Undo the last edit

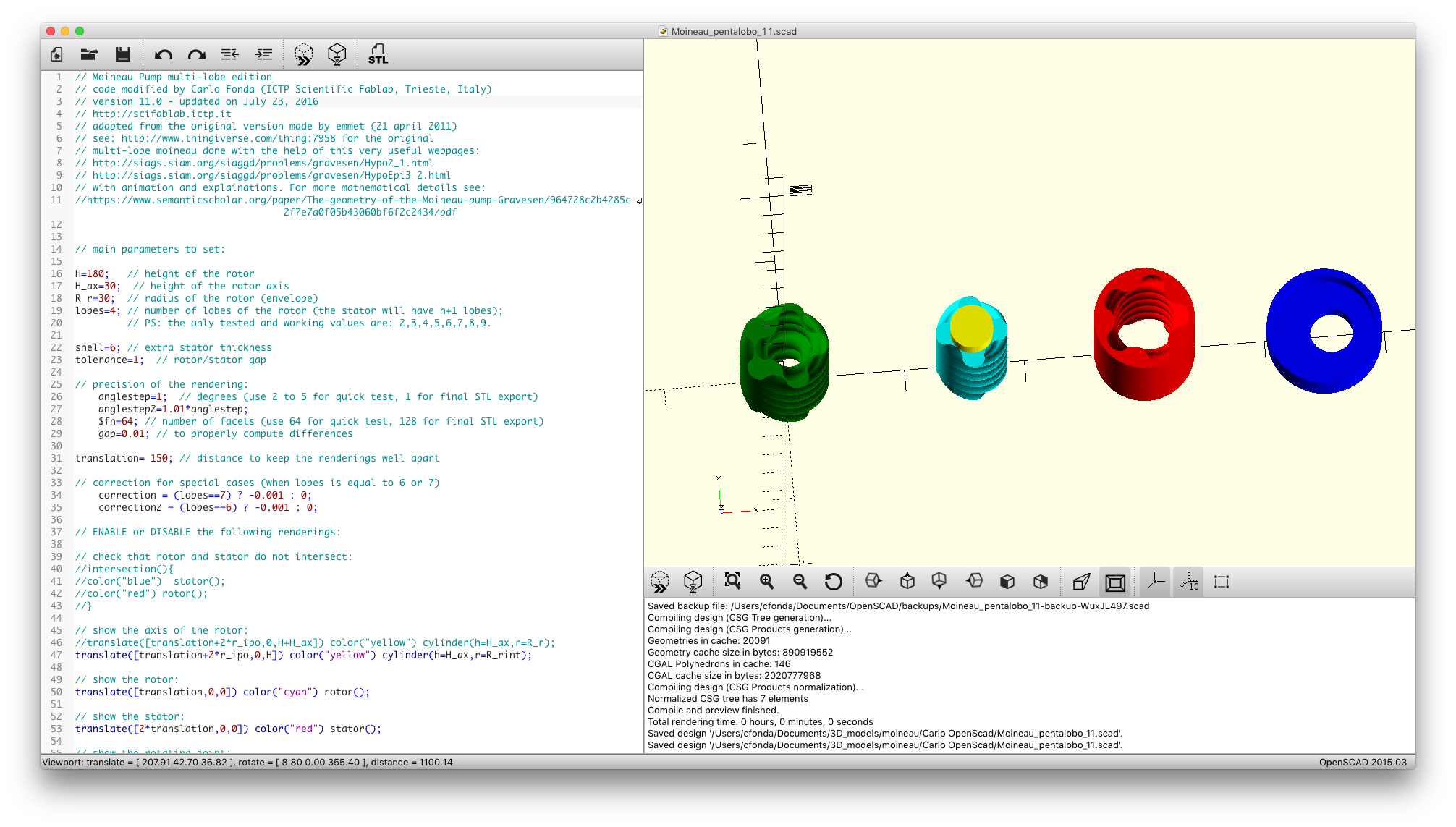click(164, 54)
